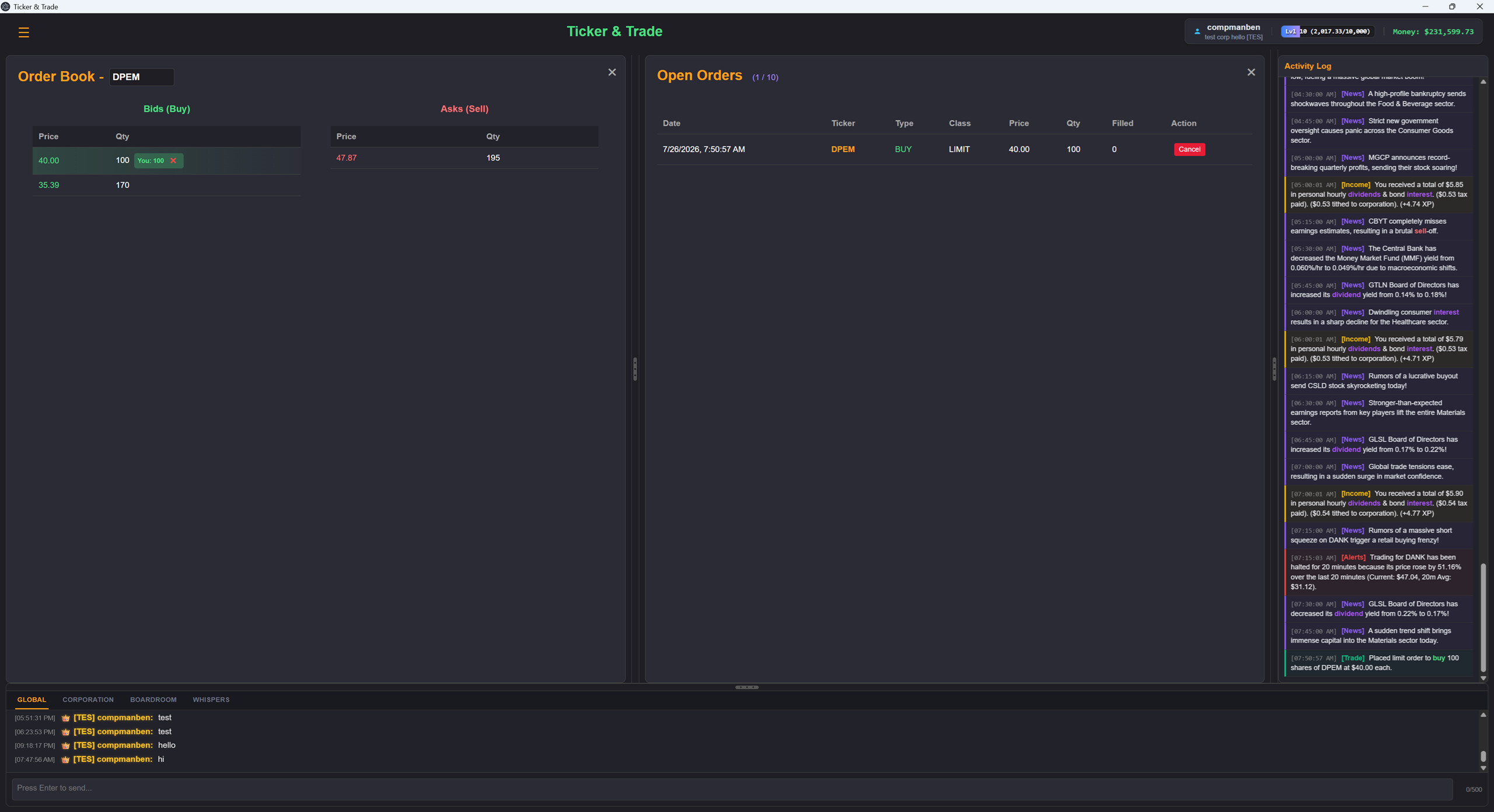Click the Filled column header
This screenshot has width=1494, height=812.
tap(1122, 123)
